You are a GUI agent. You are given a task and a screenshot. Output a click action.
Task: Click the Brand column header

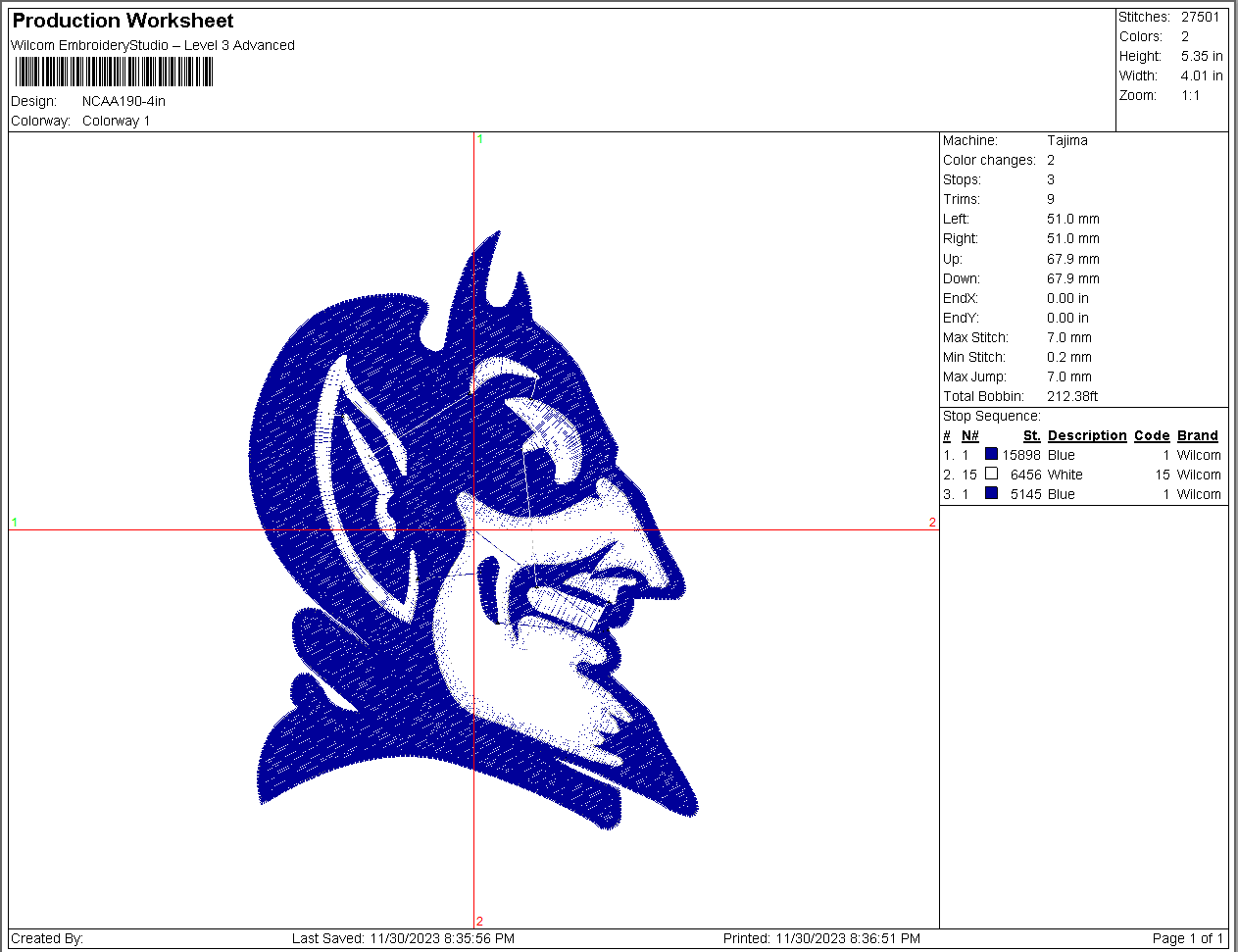[1197, 435]
